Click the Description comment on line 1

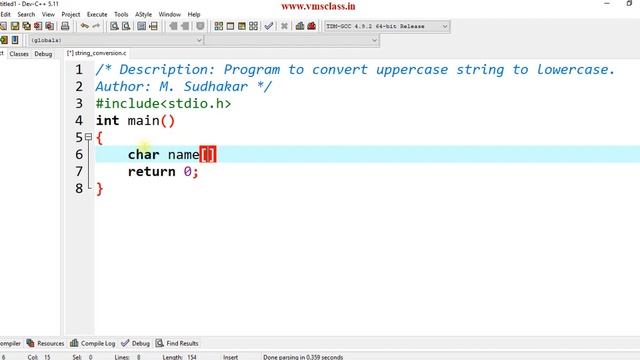(355, 69)
